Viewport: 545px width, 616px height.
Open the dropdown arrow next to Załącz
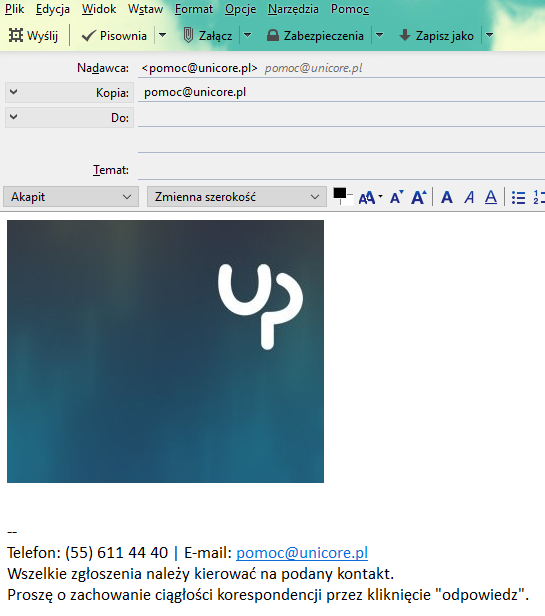click(248, 35)
